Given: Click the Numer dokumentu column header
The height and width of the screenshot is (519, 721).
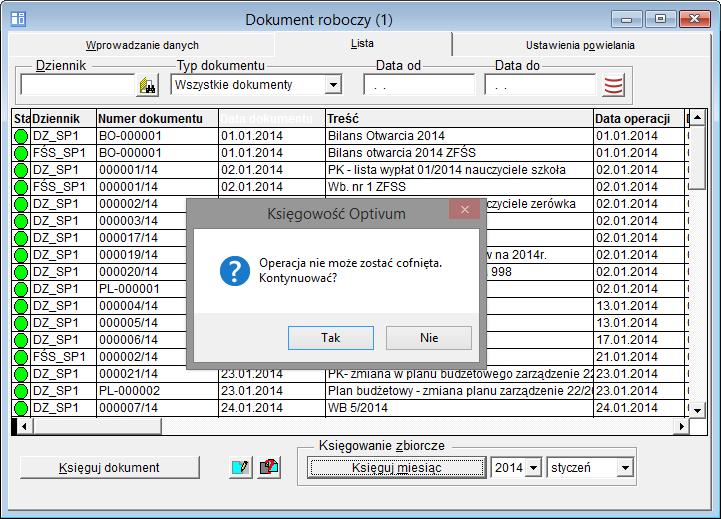Looking at the screenshot, I should (157, 119).
